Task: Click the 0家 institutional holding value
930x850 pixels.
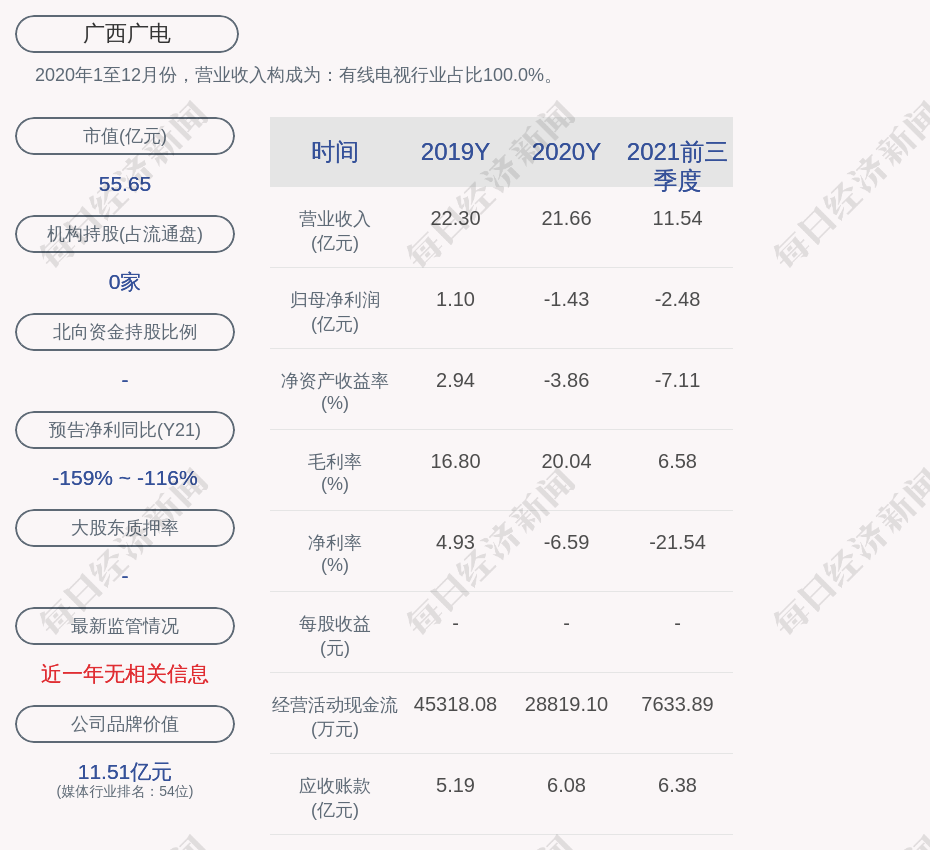Action: point(125,282)
